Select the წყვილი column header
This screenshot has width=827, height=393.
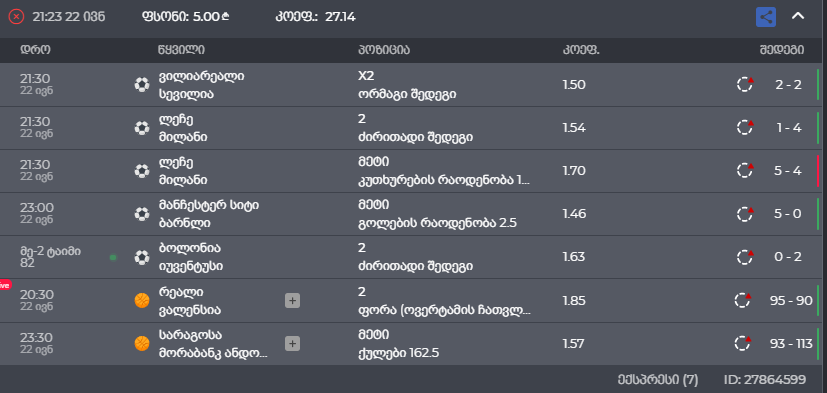(181, 50)
